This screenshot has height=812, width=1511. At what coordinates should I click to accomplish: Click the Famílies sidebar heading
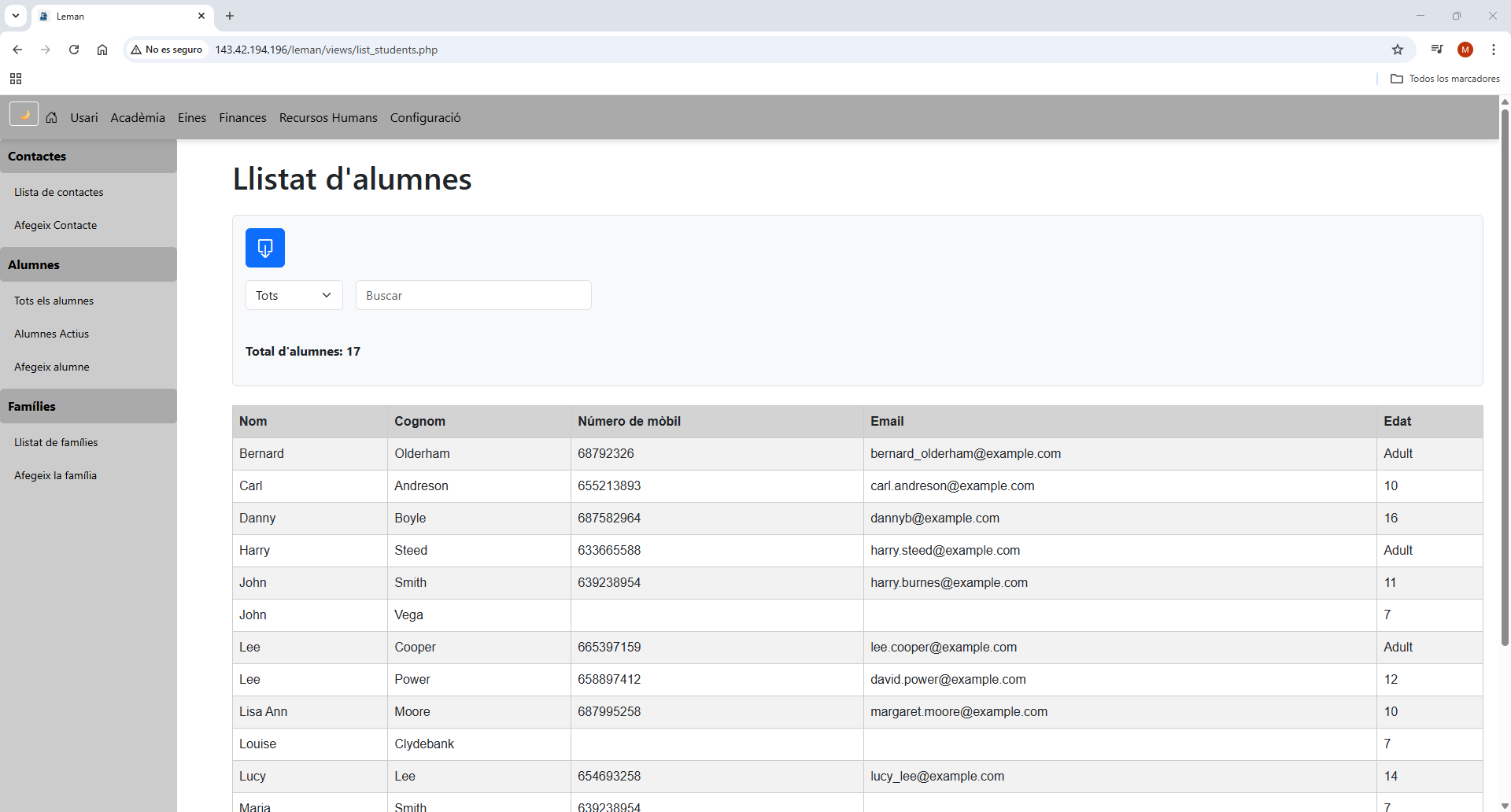click(x=88, y=406)
